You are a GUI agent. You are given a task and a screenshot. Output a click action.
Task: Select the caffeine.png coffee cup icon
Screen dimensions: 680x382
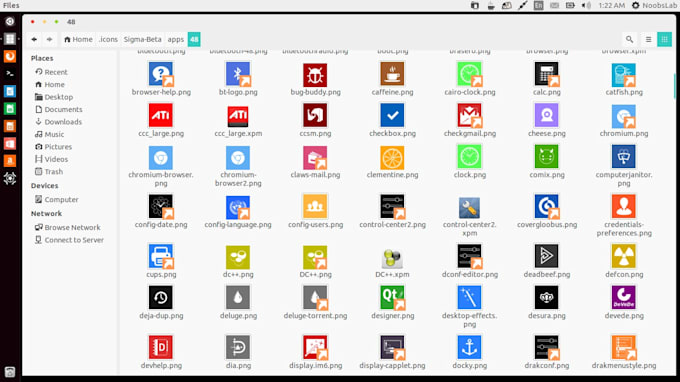coord(392,74)
